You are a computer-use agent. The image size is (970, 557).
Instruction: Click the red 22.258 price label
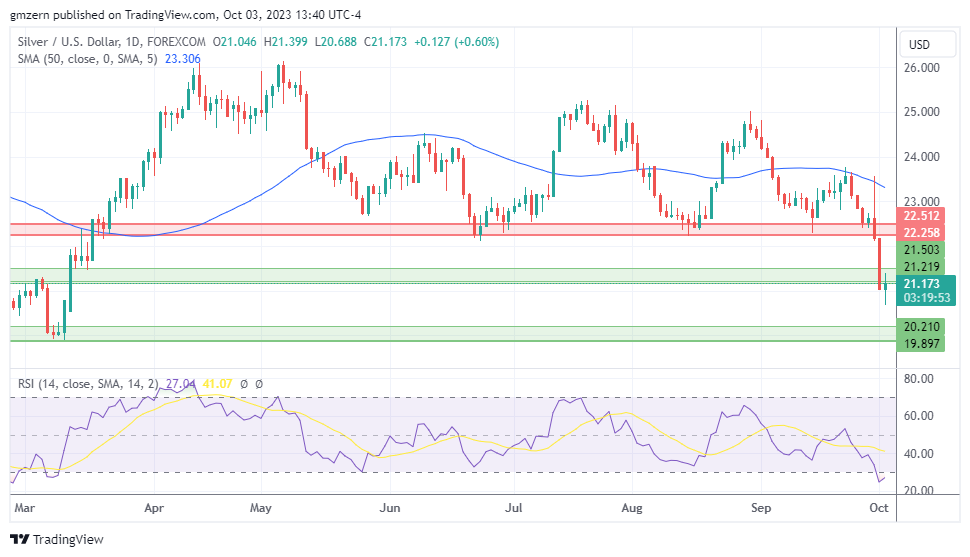click(921, 233)
